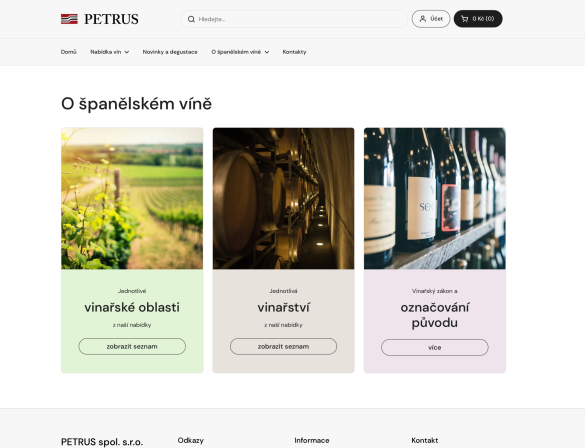Click the označování původu heading
Screen dimensions: 585x448
[x=435, y=315]
